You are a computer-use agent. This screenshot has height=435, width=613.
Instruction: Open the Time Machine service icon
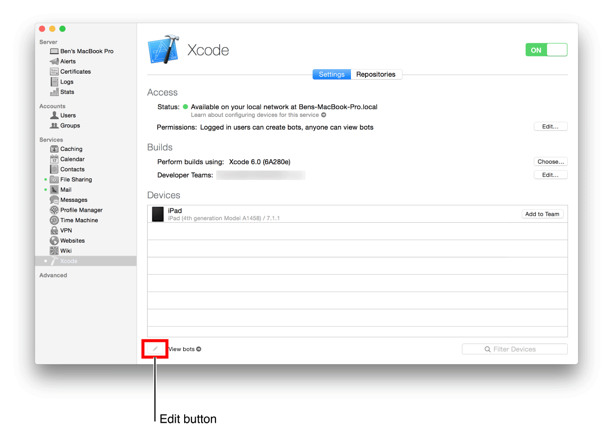point(54,220)
